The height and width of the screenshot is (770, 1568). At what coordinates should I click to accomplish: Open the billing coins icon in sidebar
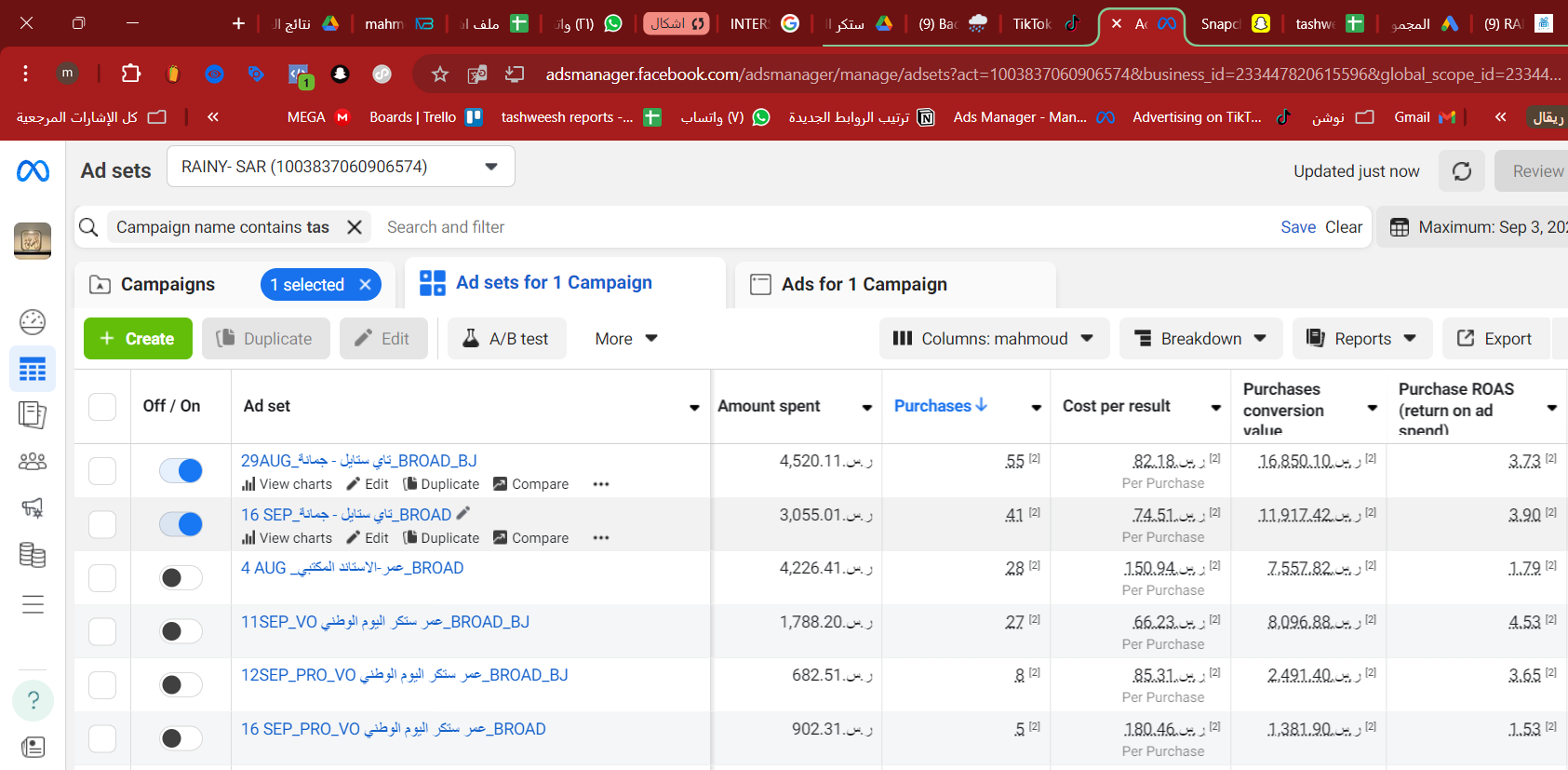point(33,555)
